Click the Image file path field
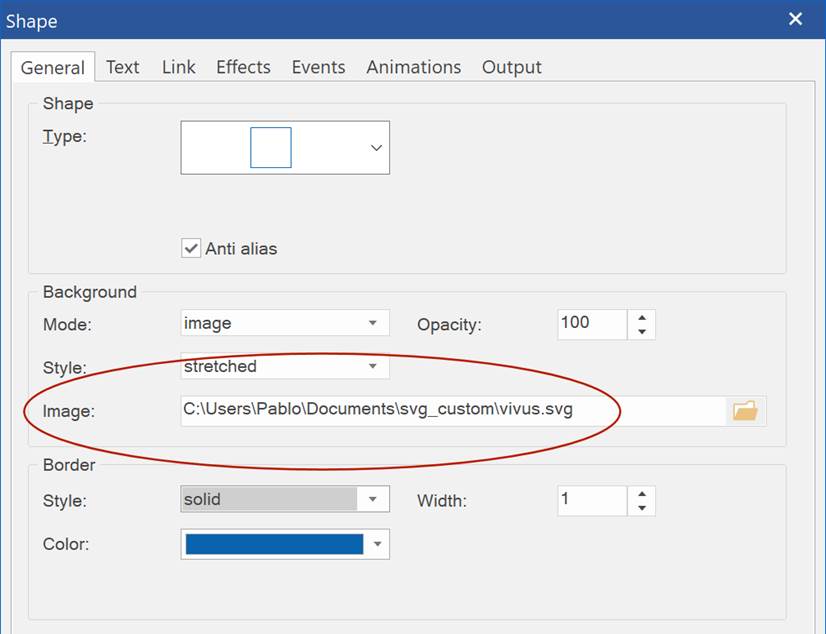826x634 pixels. pos(450,410)
